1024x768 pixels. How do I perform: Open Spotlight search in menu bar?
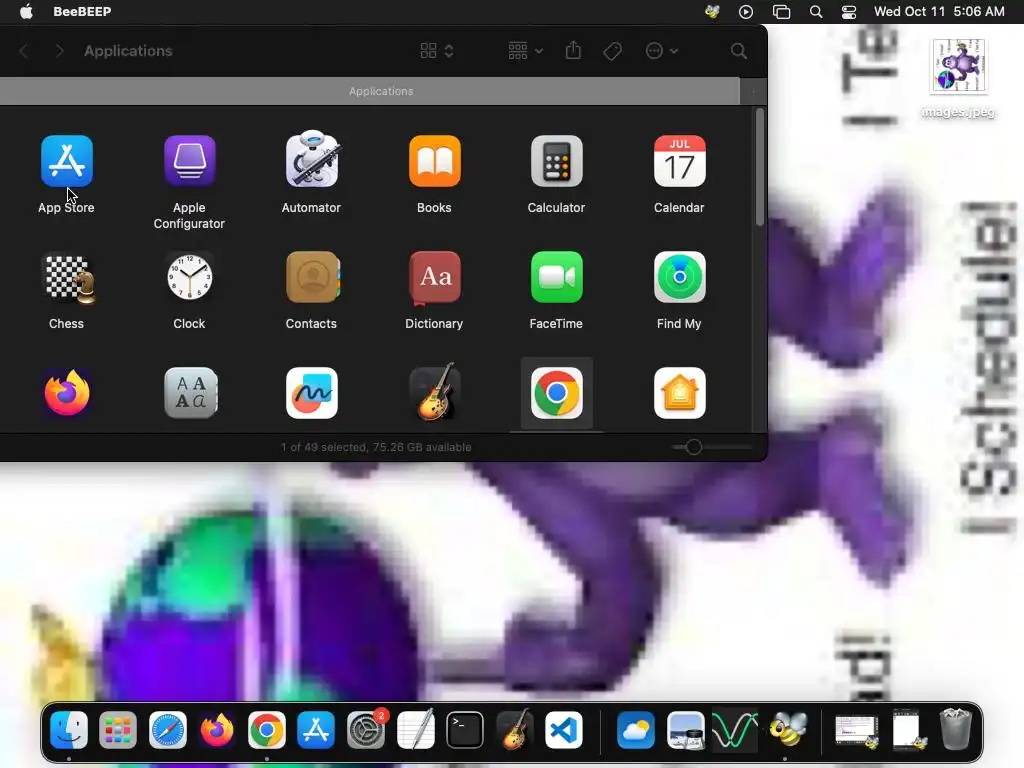[x=816, y=12]
